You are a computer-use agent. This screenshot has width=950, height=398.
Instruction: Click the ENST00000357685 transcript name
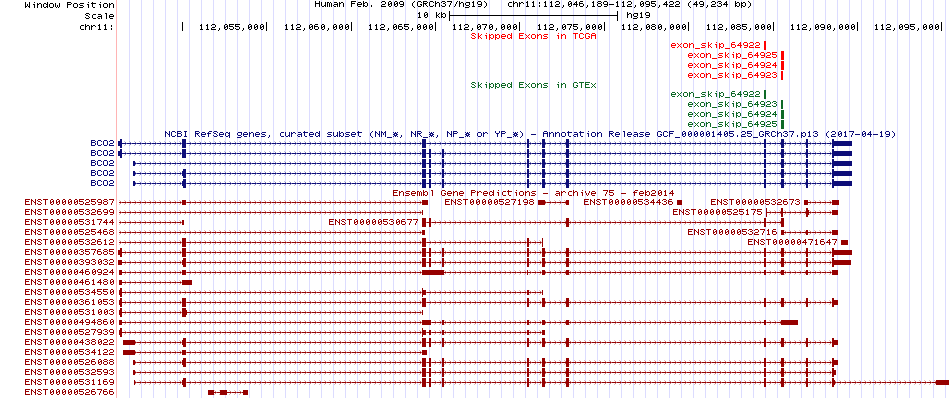tap(70, 252)
